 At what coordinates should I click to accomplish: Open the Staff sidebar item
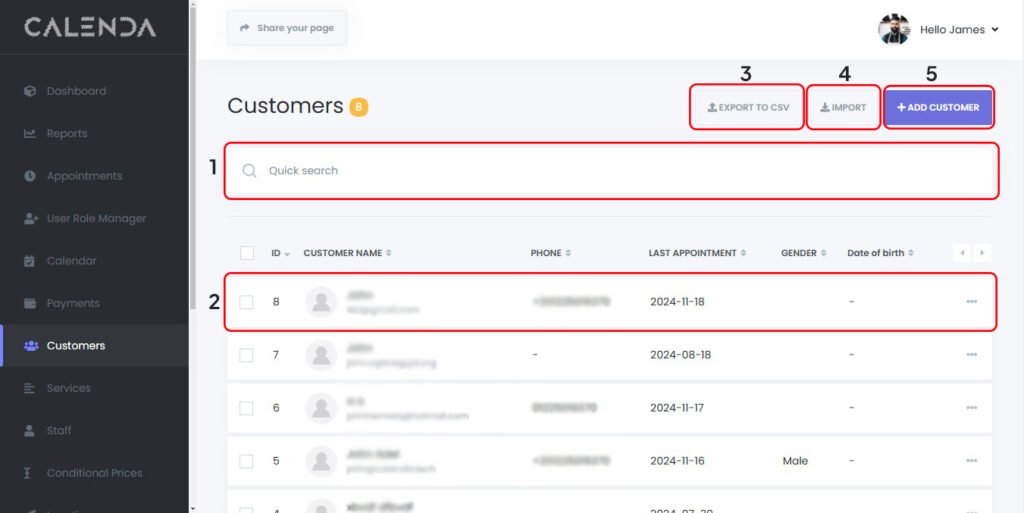(x=59, y=431)
